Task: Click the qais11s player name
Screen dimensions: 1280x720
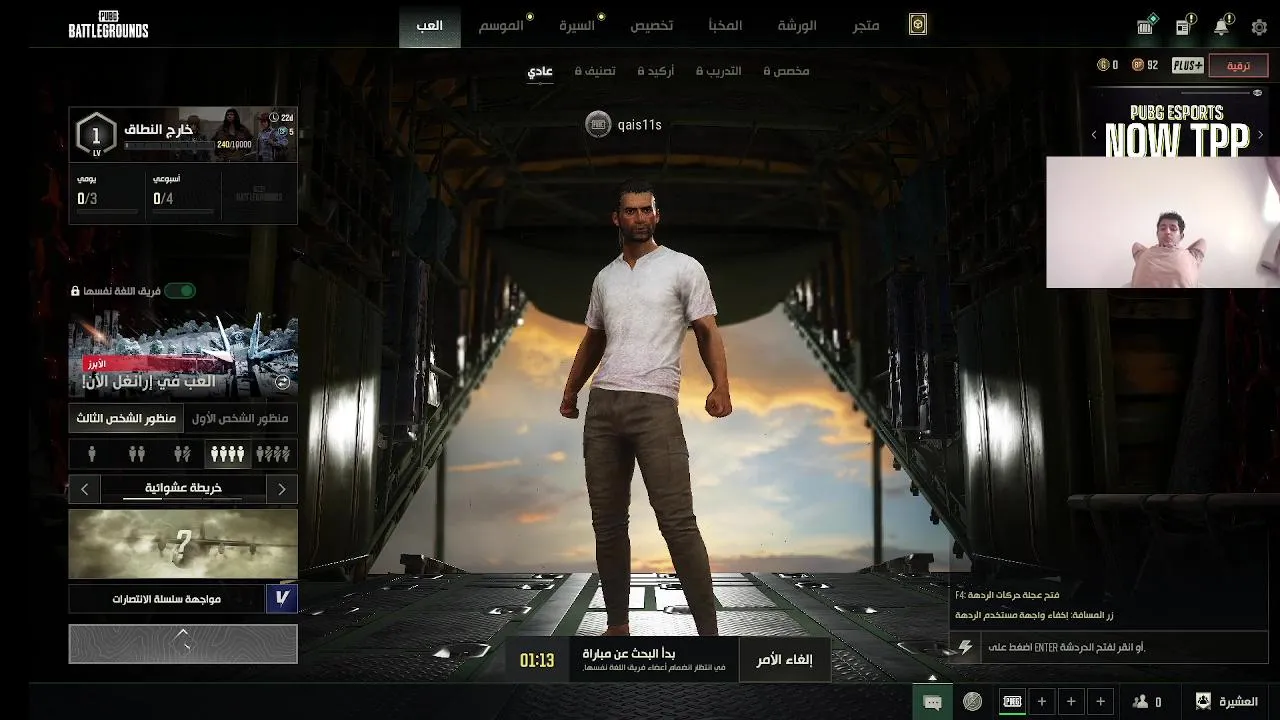Action: (639, 125)
